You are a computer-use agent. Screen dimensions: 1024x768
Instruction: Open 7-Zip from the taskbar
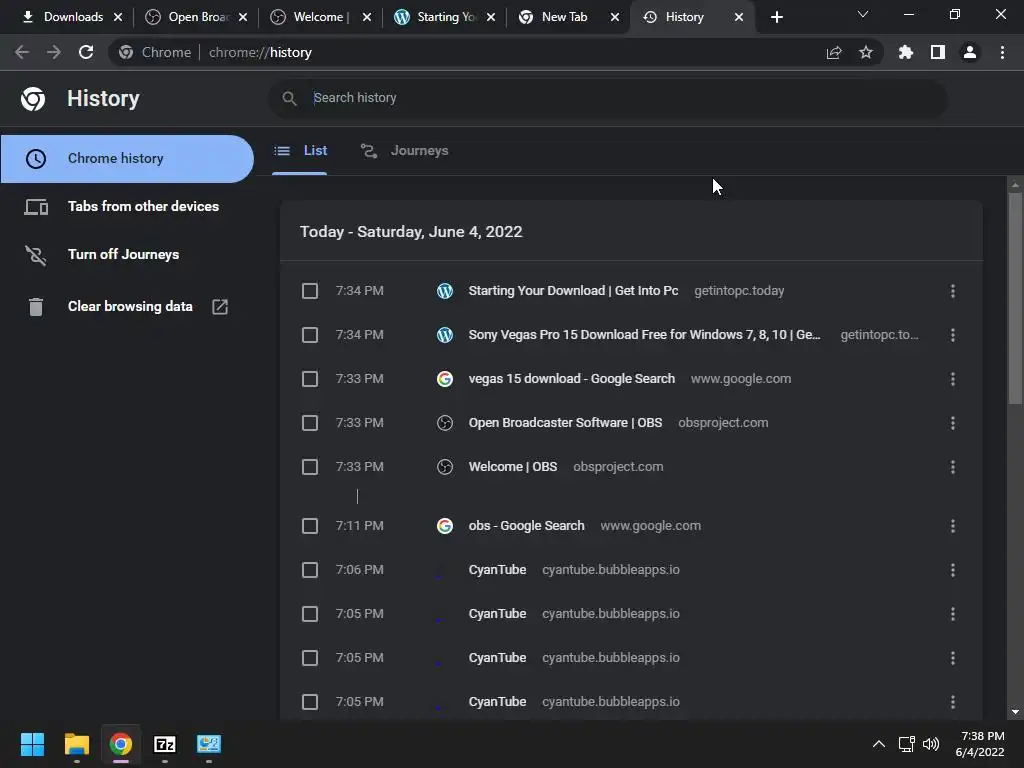point(165,744)
